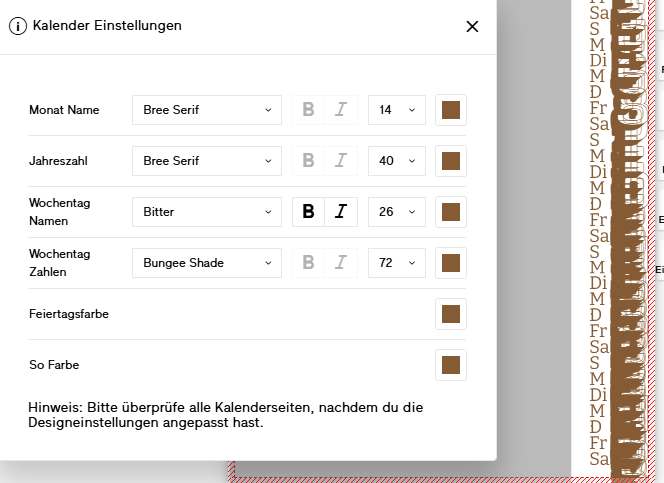Toggle bold for Jahreszahl
664x483 pixels.
308,161
